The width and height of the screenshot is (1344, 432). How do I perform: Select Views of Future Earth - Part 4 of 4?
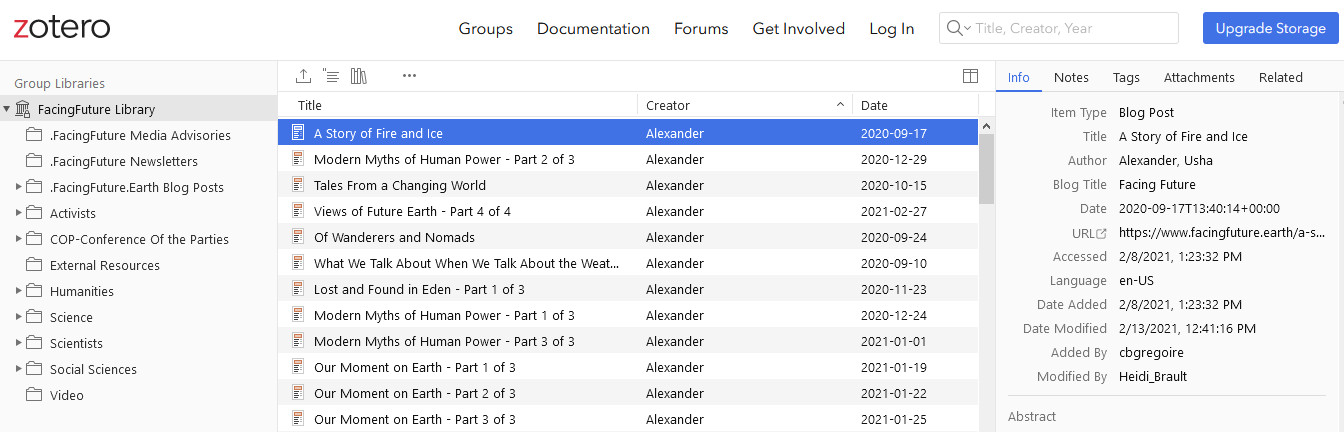[628, 211]
